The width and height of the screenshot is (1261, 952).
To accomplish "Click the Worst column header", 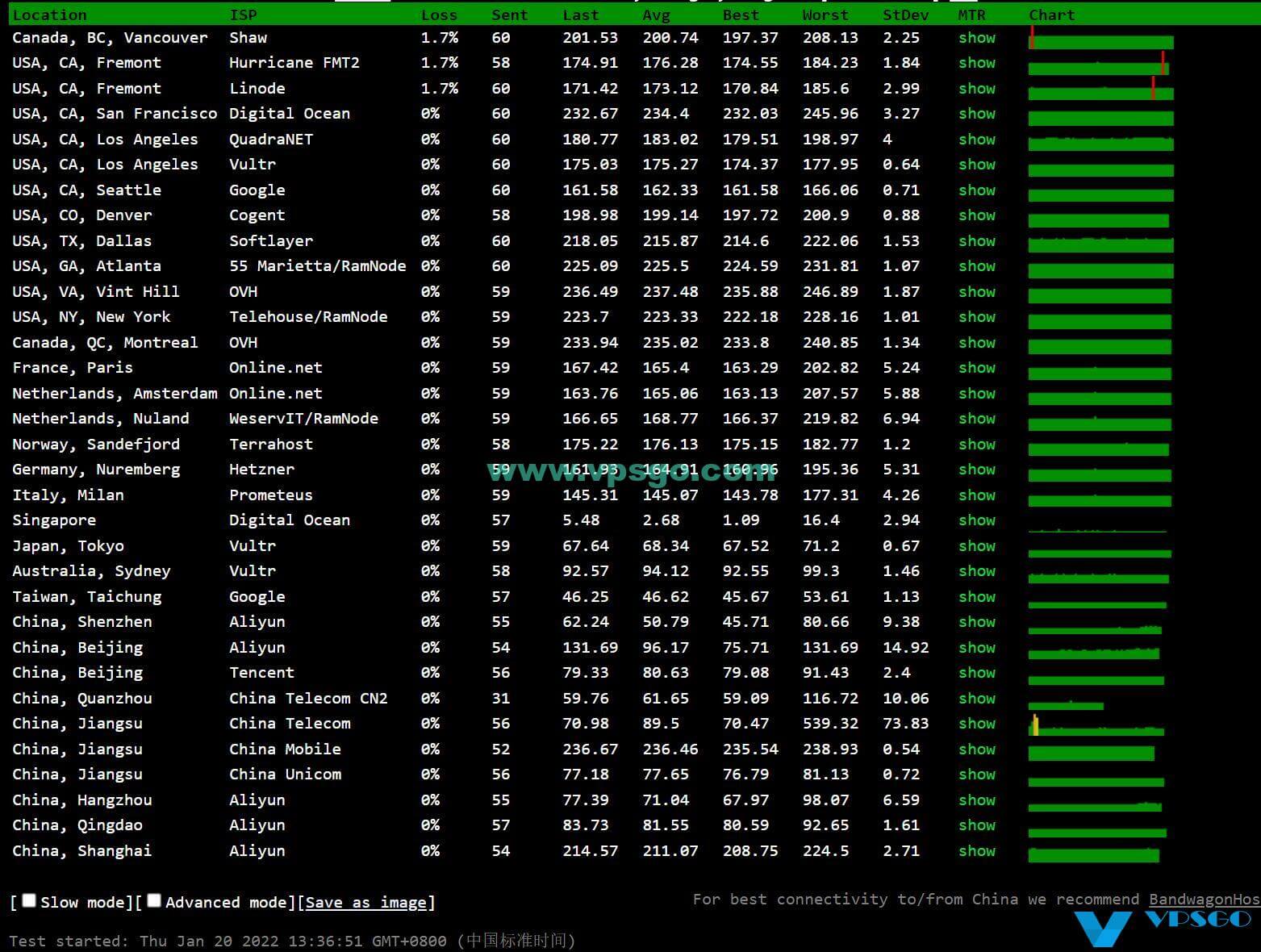I will (825, 15).
